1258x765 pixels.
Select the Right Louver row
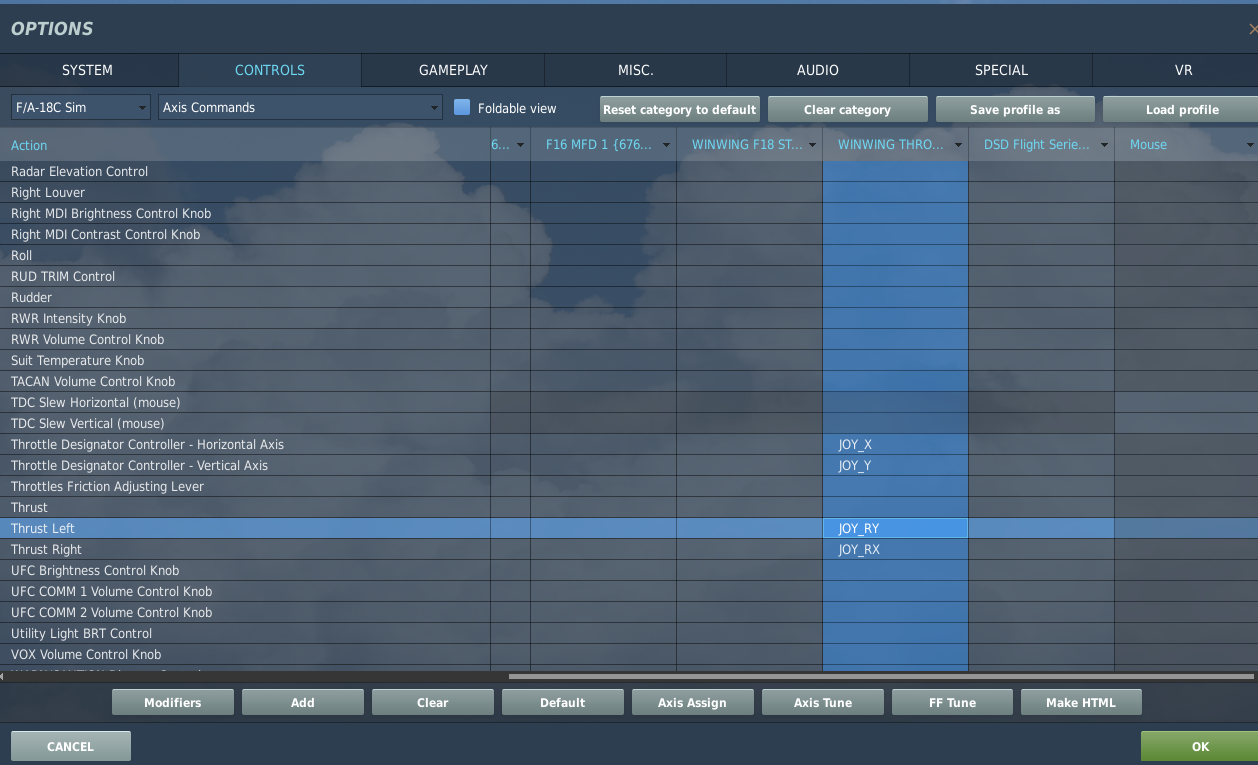629,192
